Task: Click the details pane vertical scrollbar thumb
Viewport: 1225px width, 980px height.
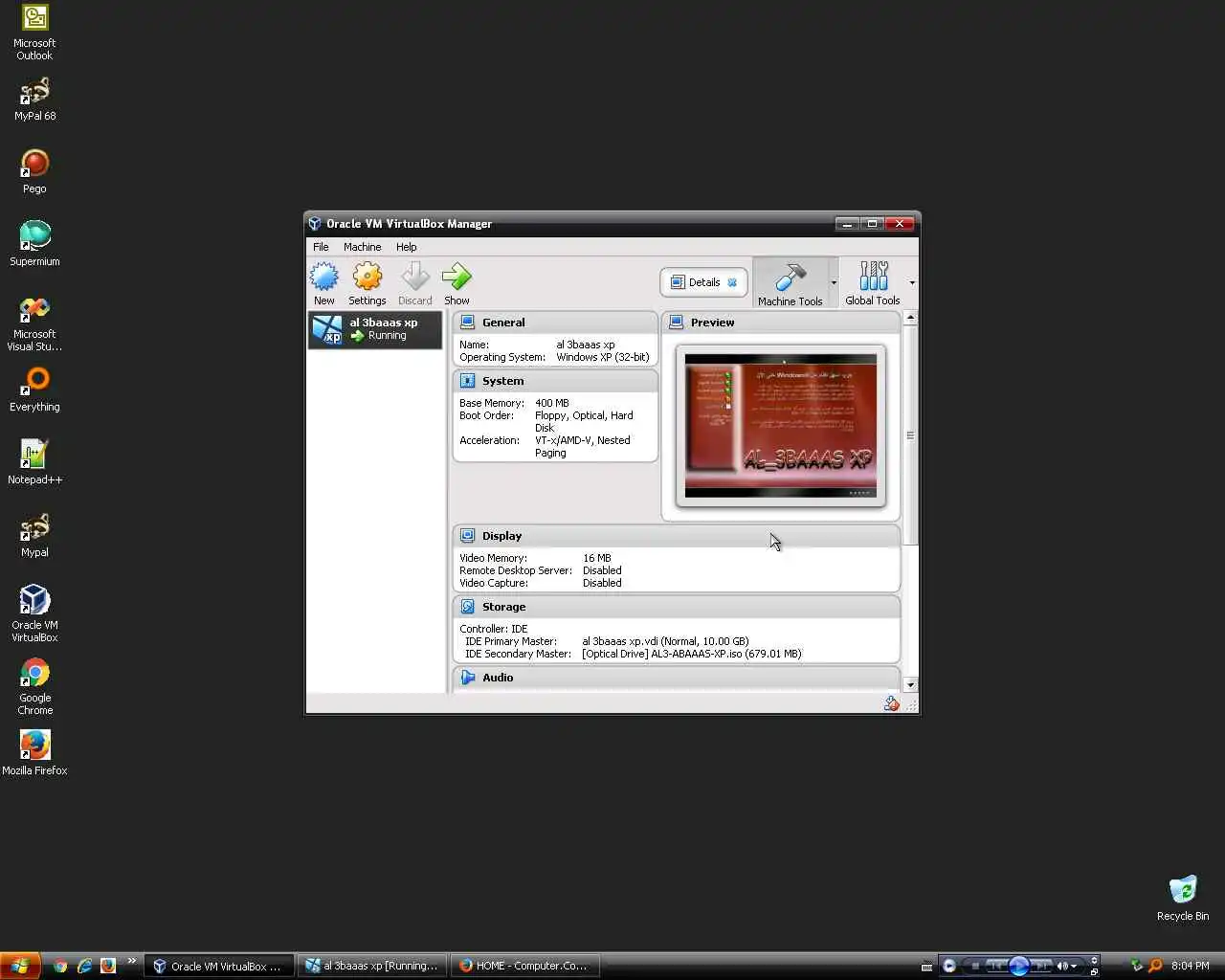Action: 910,435
